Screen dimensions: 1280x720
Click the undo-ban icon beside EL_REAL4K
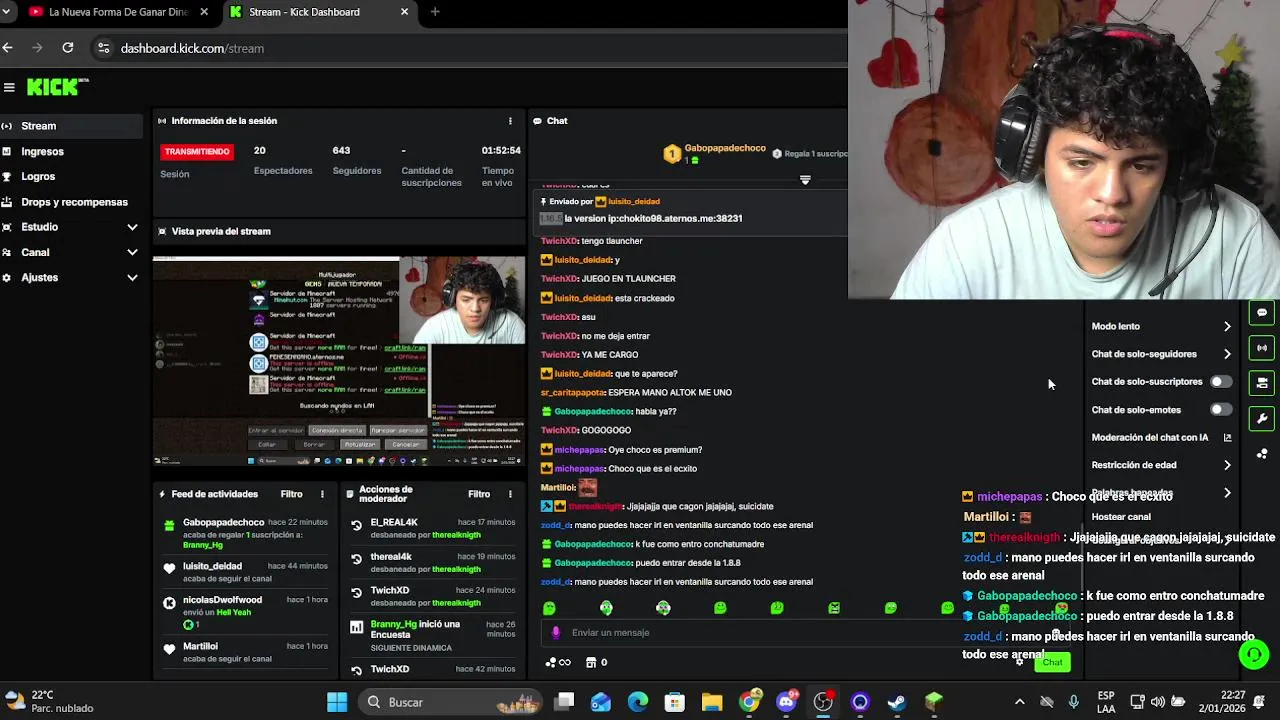coord(356,525)
